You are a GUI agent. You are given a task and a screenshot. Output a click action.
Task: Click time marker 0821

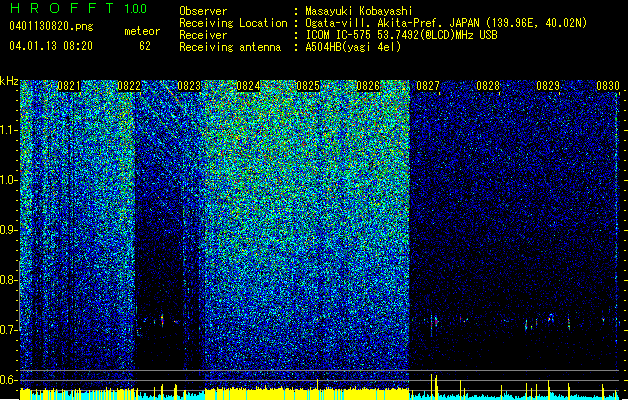click(69, 86)
